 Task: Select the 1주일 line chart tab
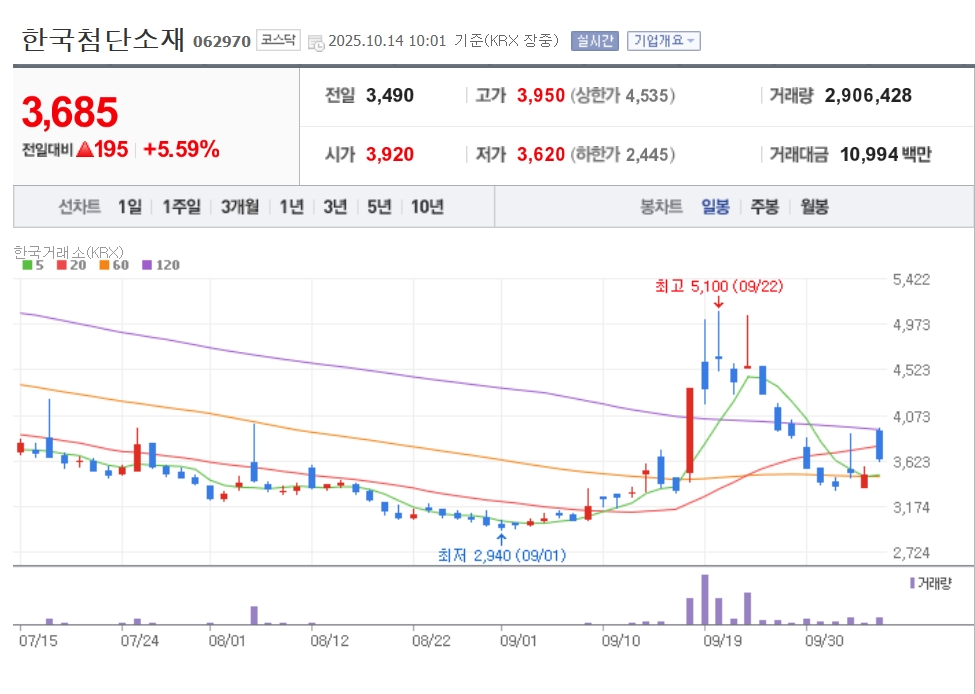coord(182,206)
